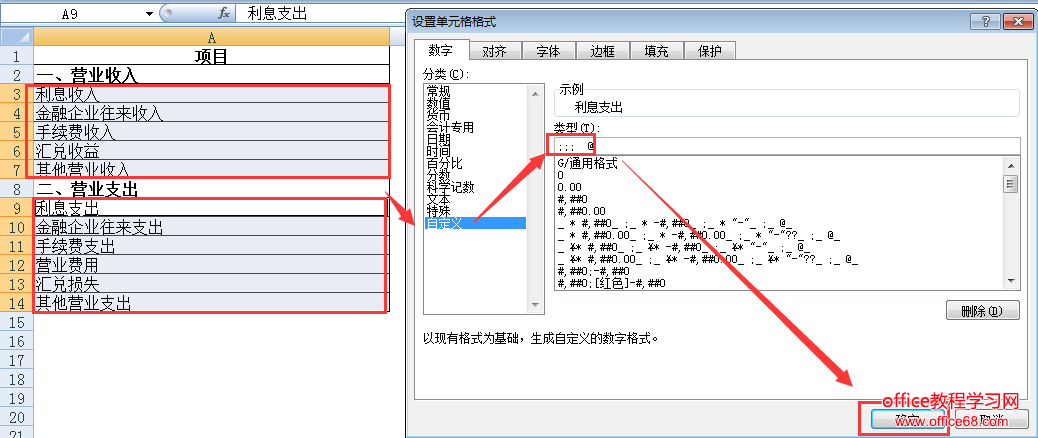Click the 删除(D) button
The image size is (1038, 438).
[x=982, y=310]
